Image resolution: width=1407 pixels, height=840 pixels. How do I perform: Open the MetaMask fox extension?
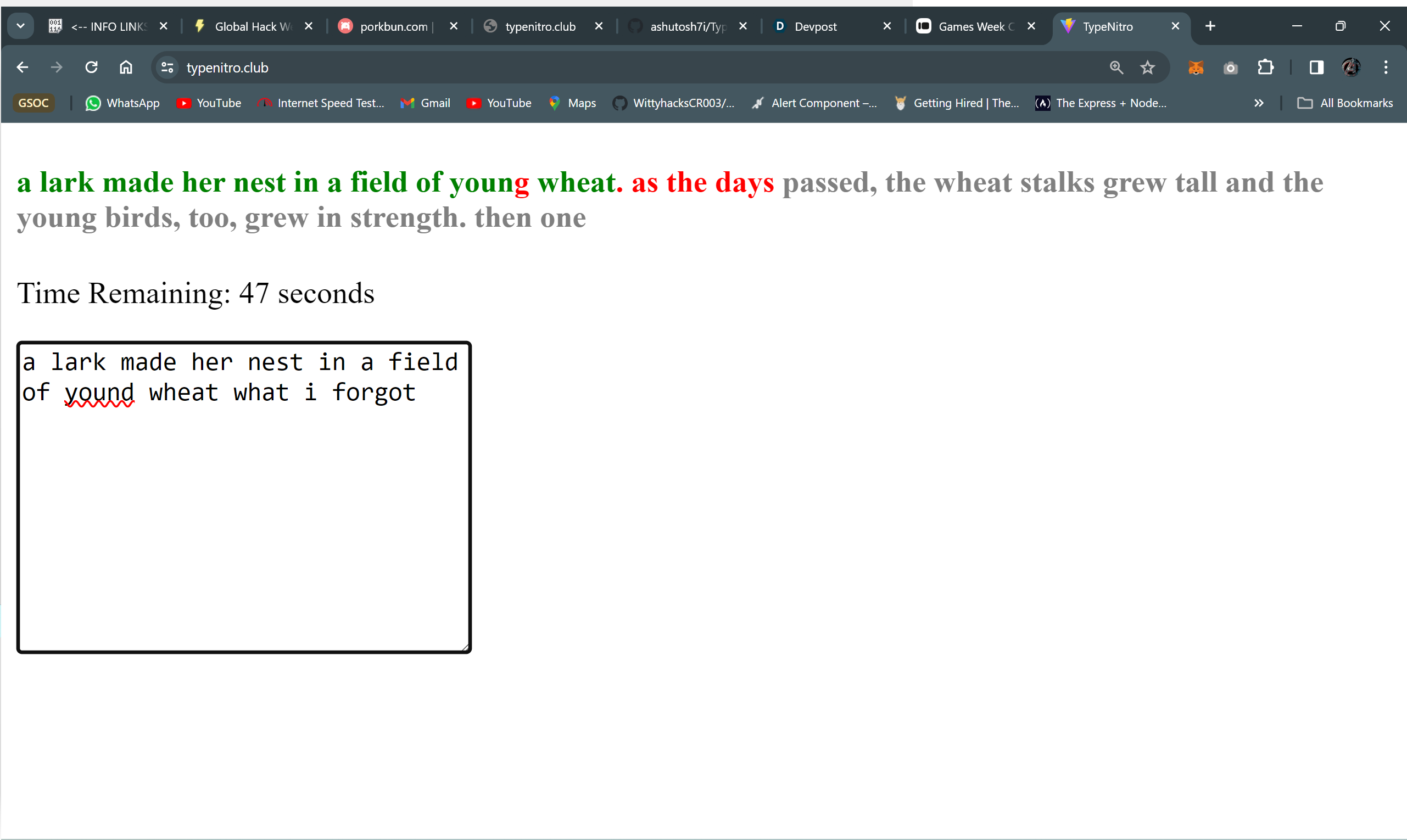[1195, 68]
